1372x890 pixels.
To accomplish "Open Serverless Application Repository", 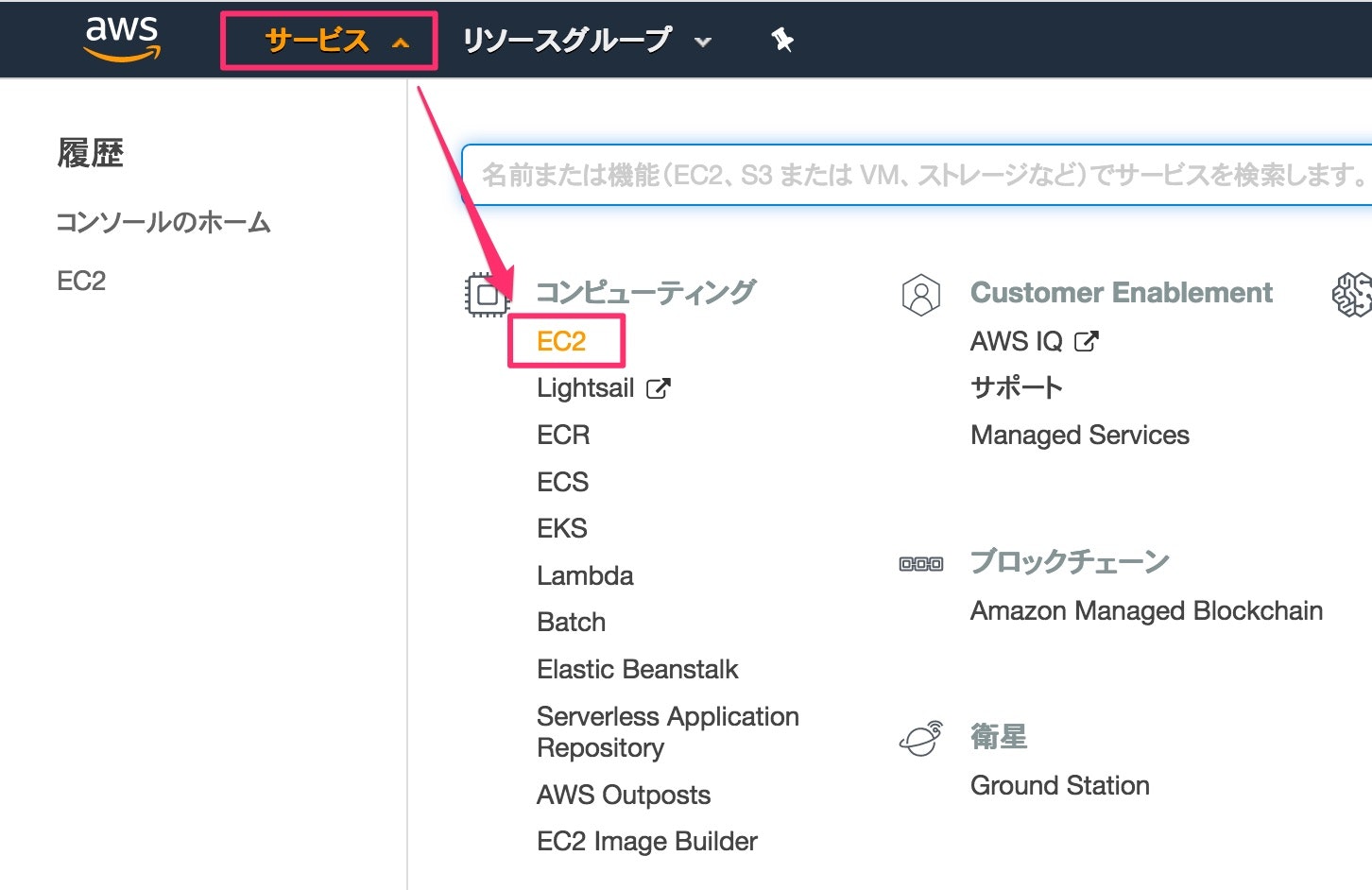I will [668, 732].
